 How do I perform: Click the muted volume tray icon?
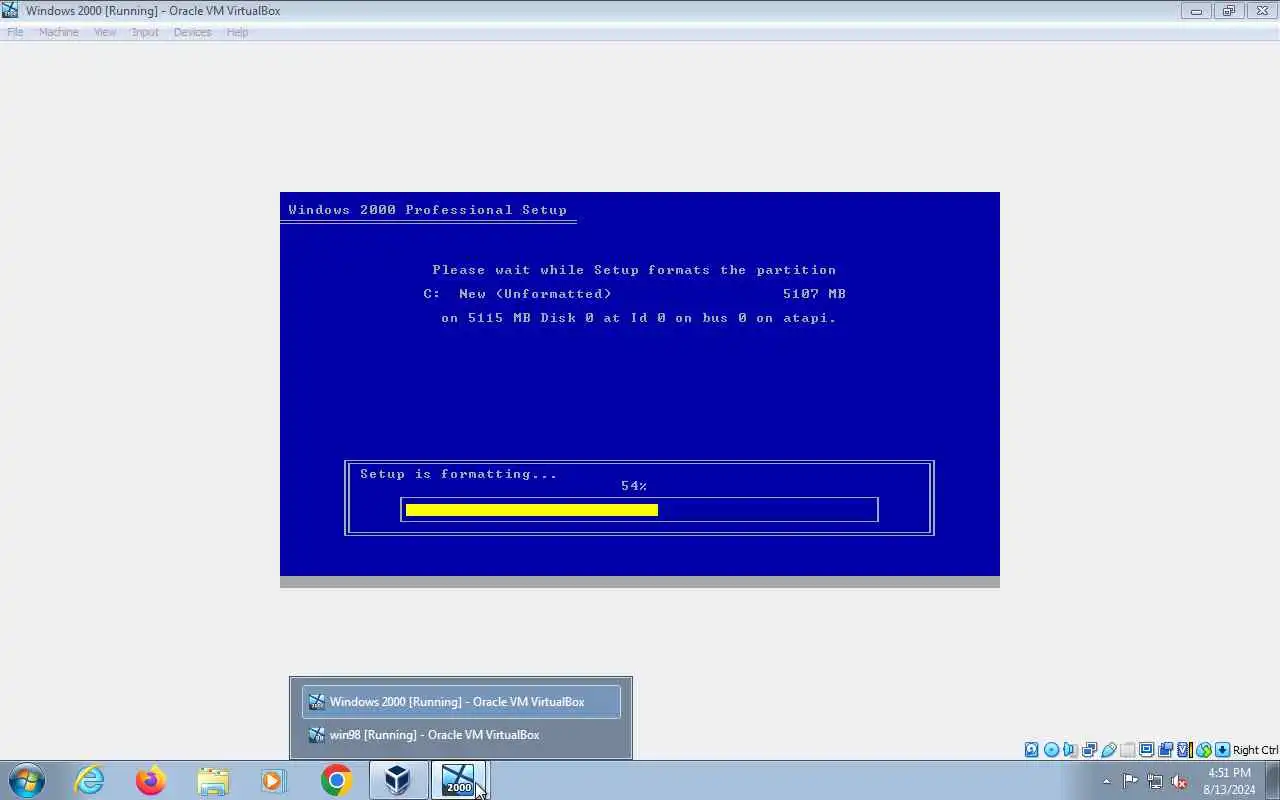click(x=1180, y=781)
